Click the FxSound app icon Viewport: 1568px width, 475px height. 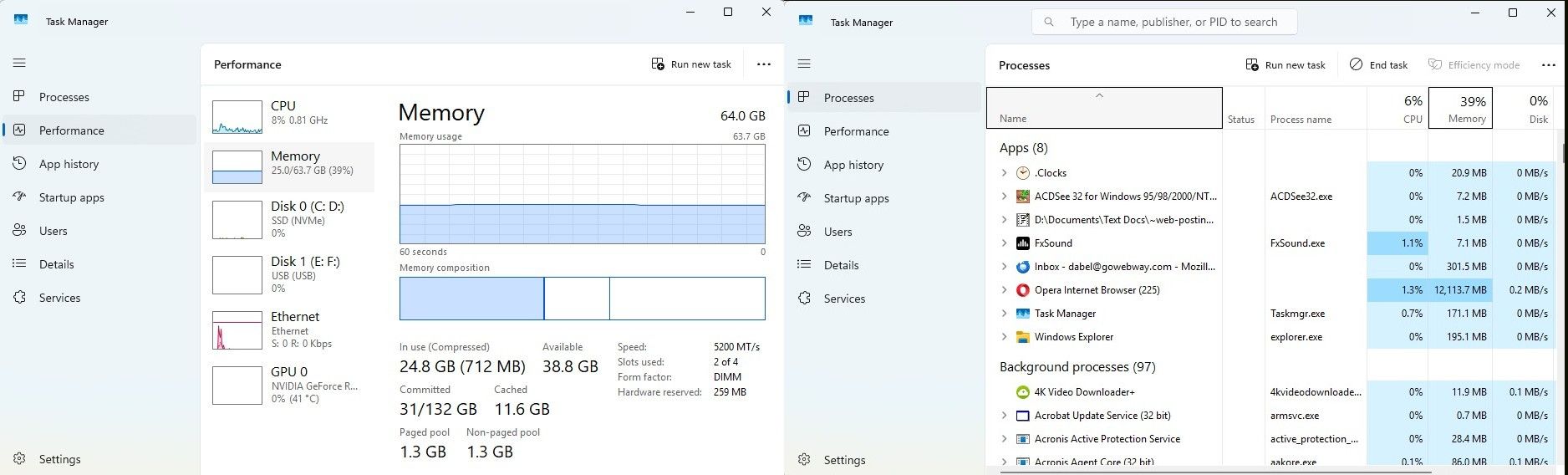click(1022, 243)
